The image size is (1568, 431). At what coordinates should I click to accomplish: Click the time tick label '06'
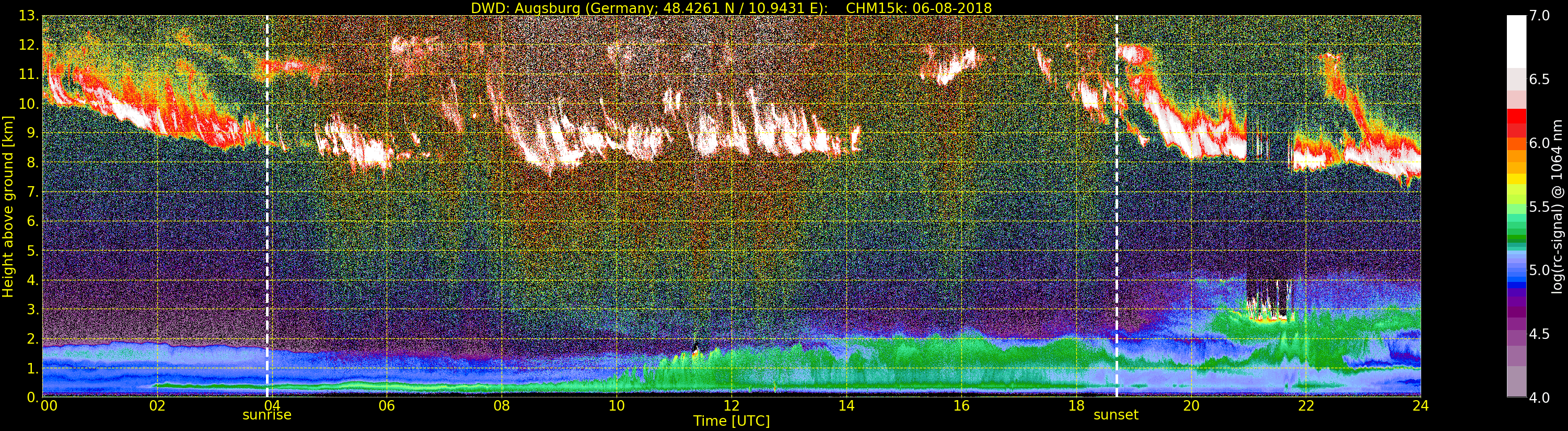coord(387,405)
